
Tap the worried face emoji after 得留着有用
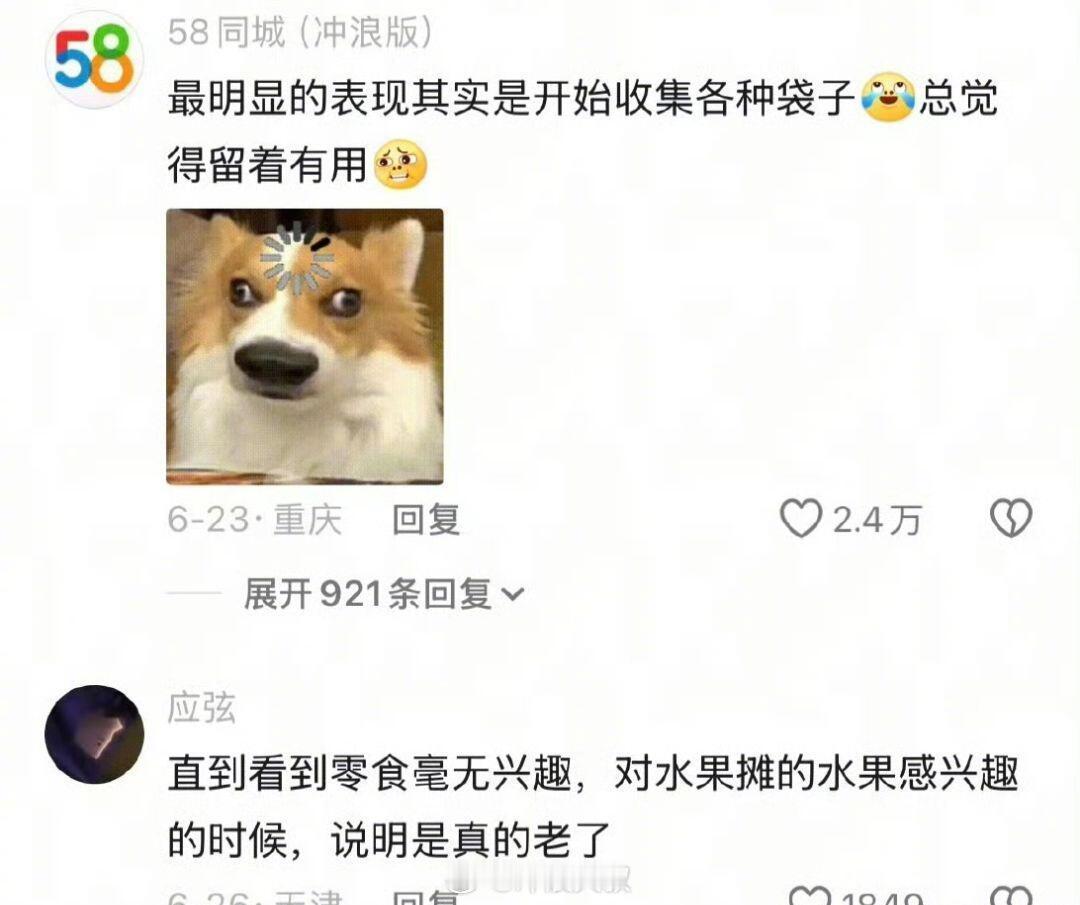click(x=400, y=165)
